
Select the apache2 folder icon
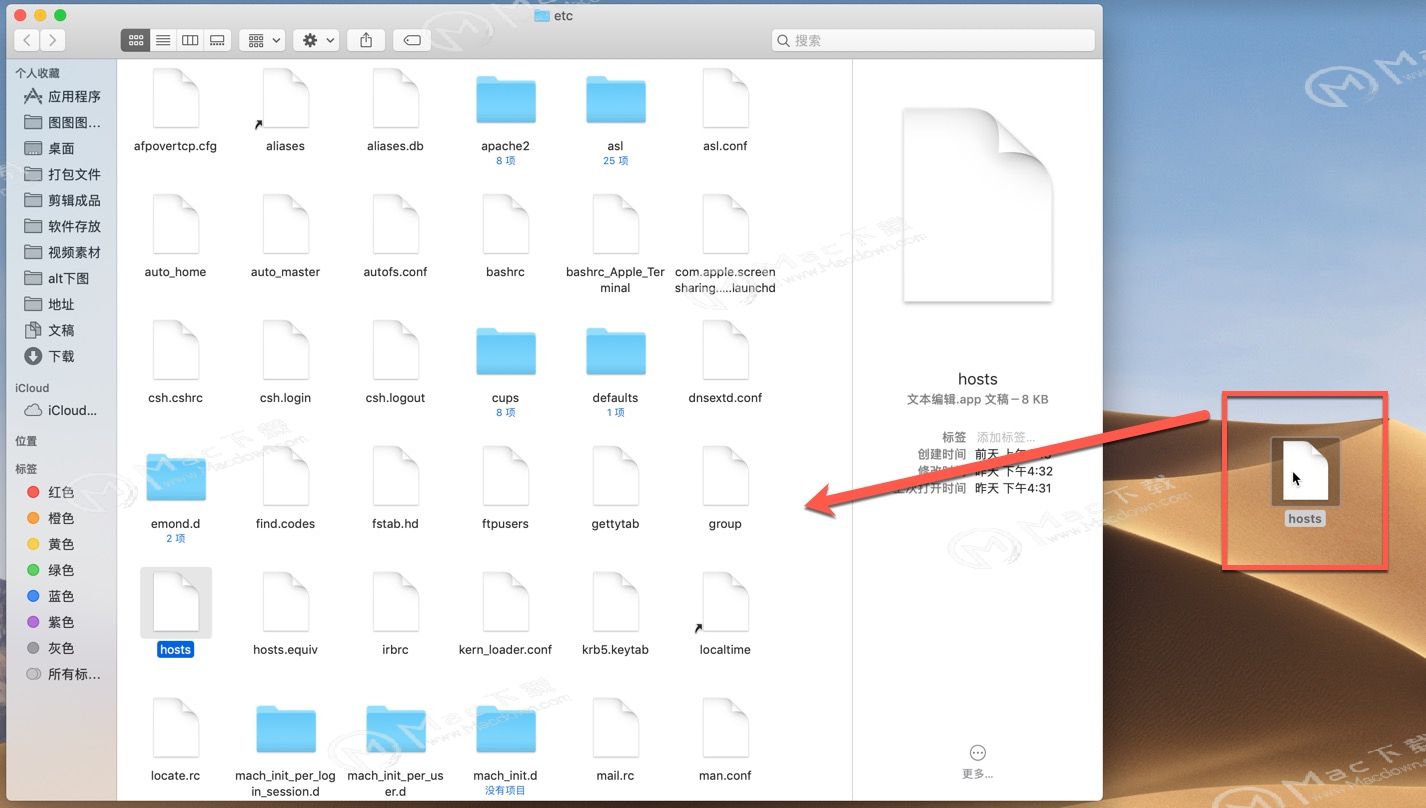coord(505,100)
